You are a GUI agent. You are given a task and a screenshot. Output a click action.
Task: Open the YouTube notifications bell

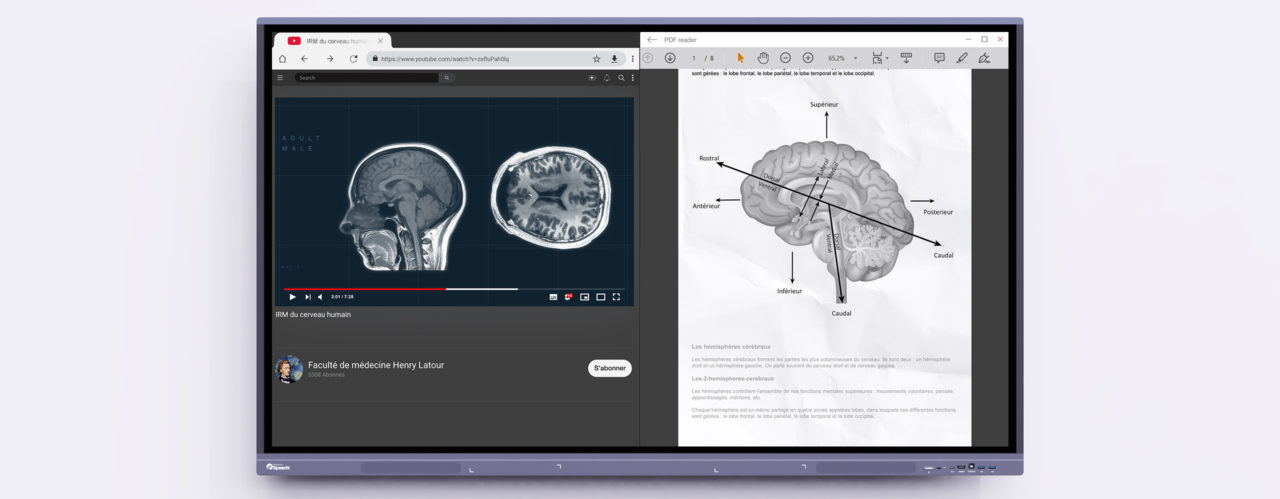point(606,78)
